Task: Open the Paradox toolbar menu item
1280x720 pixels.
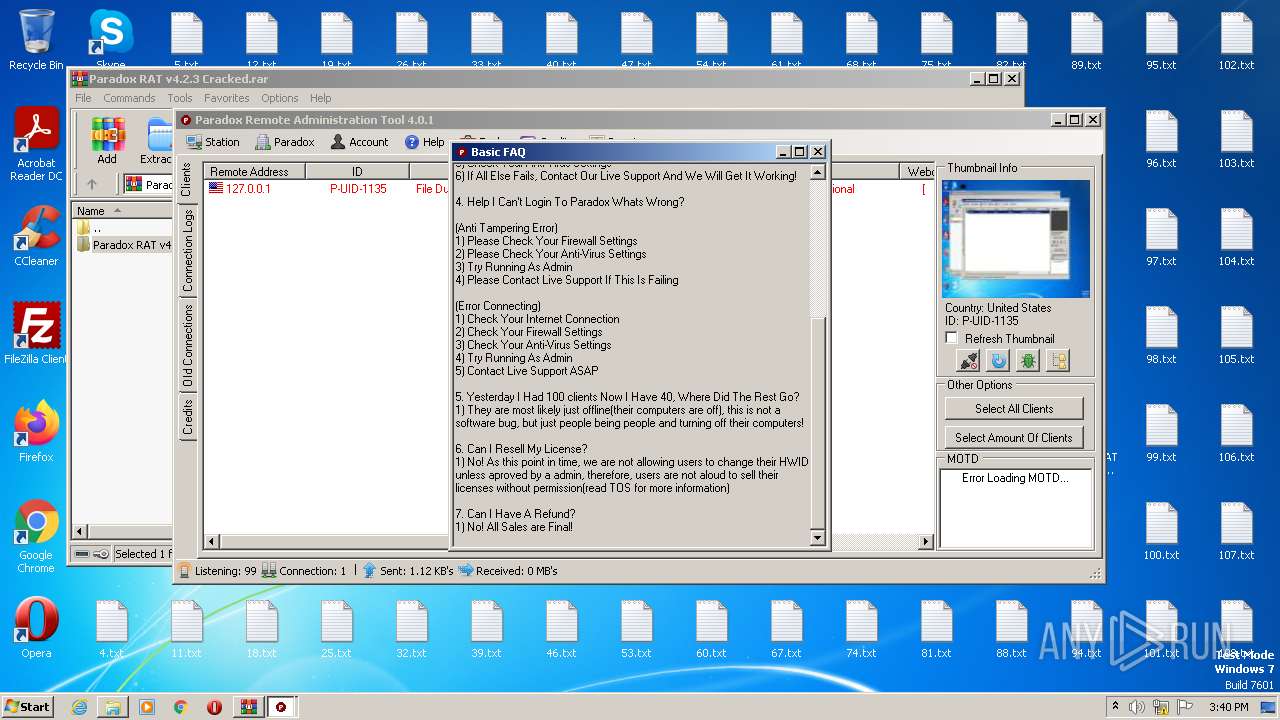Action: click(285, 142)
